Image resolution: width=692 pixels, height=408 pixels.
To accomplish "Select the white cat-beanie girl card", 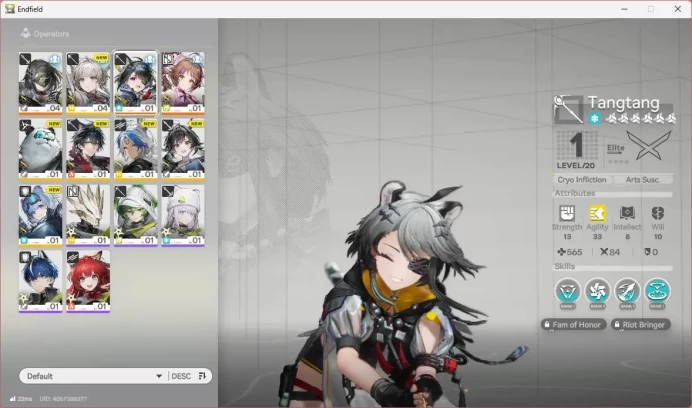I will 183,215.
